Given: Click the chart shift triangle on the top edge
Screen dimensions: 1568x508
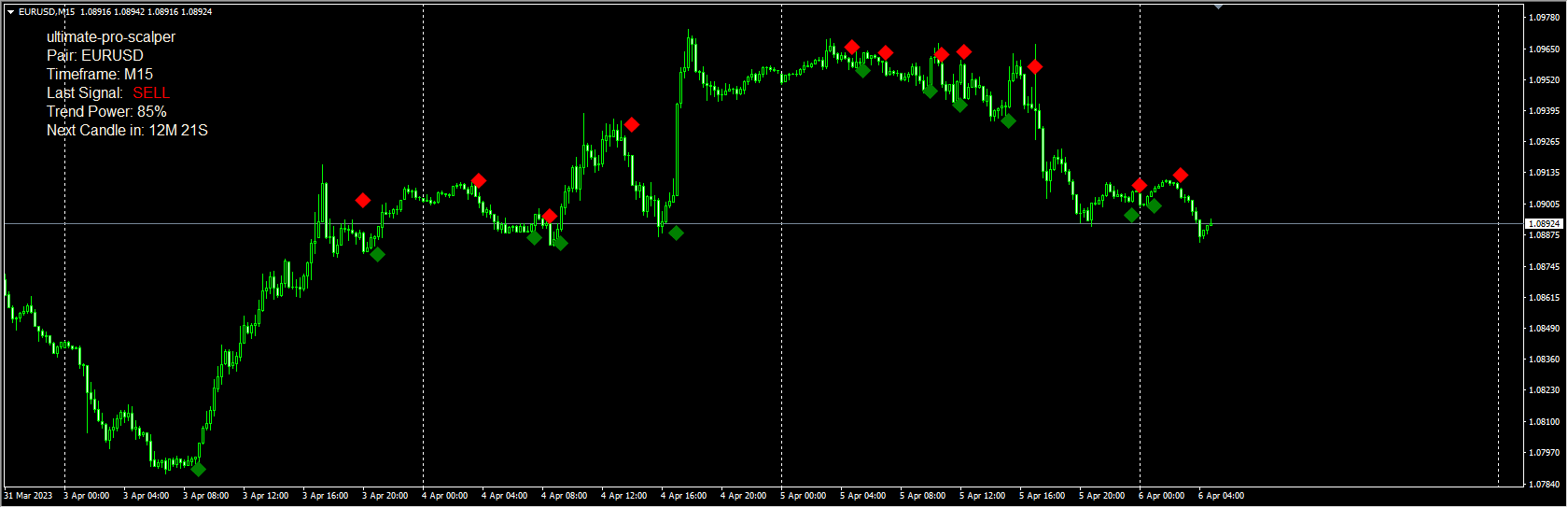Looking at the screenshot, I should (x=1218, y=7).
